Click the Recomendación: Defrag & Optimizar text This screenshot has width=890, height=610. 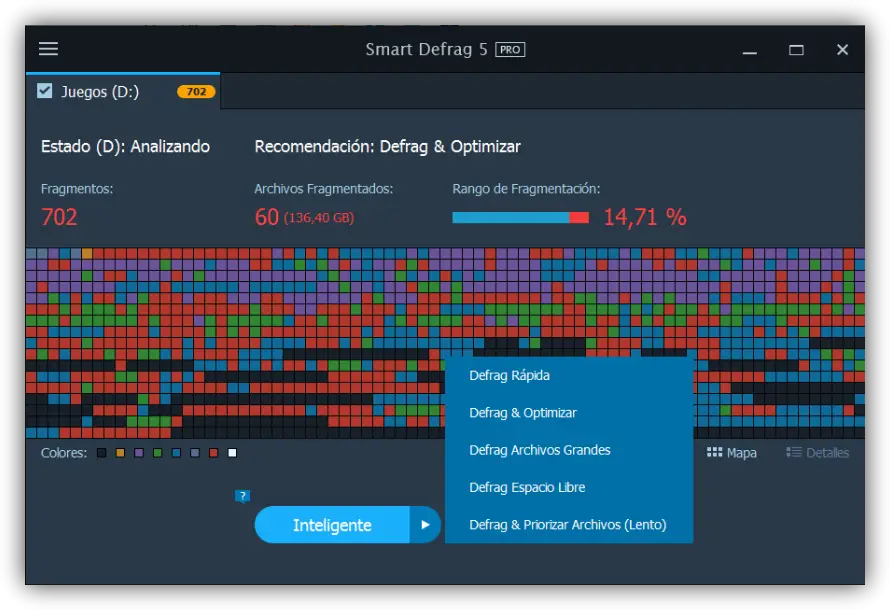click(x=388, y=147)
